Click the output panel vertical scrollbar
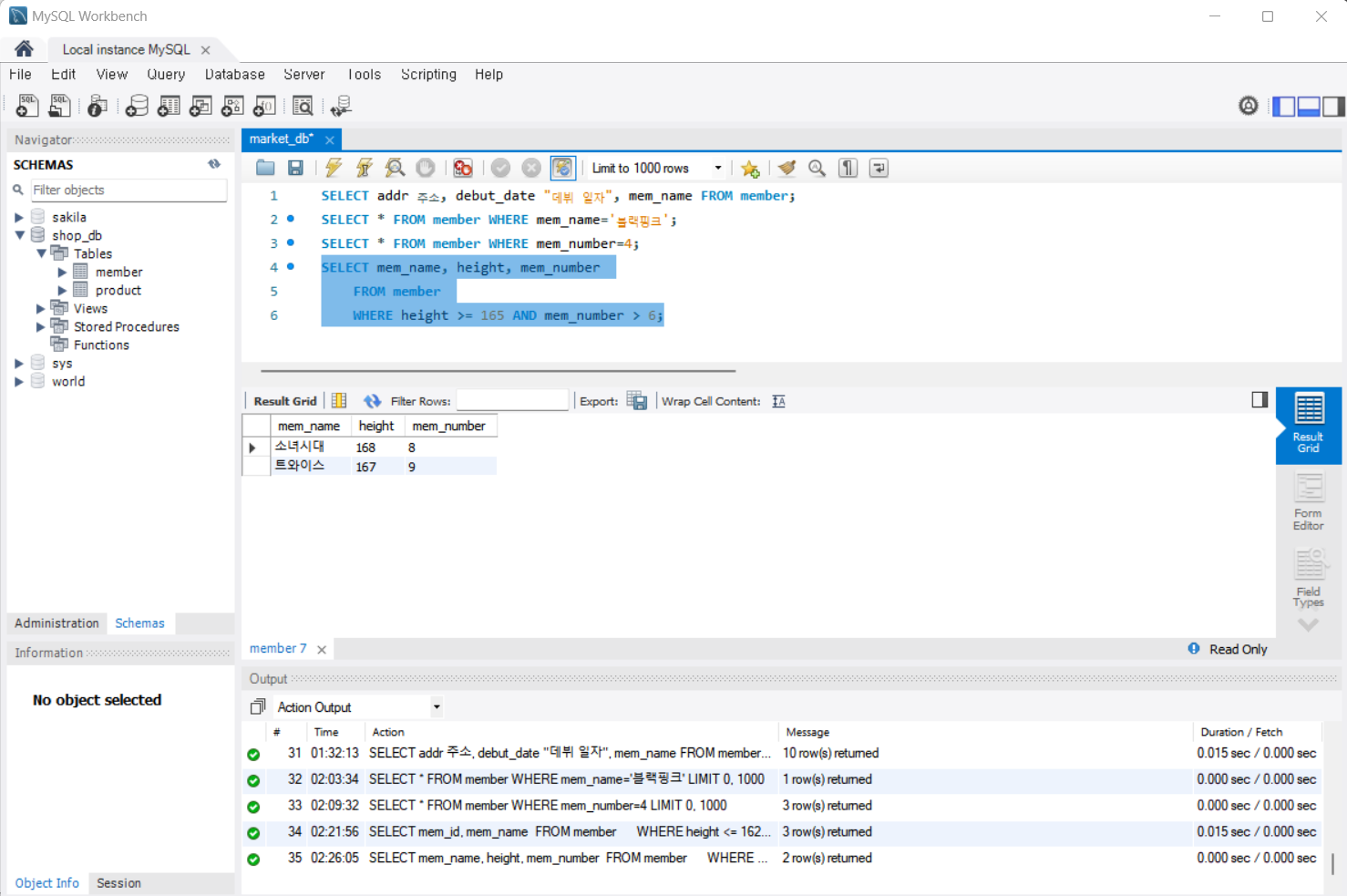The width and height of the screenshot is (1347, 896). pyautogui.click(x=1332, y=863)
